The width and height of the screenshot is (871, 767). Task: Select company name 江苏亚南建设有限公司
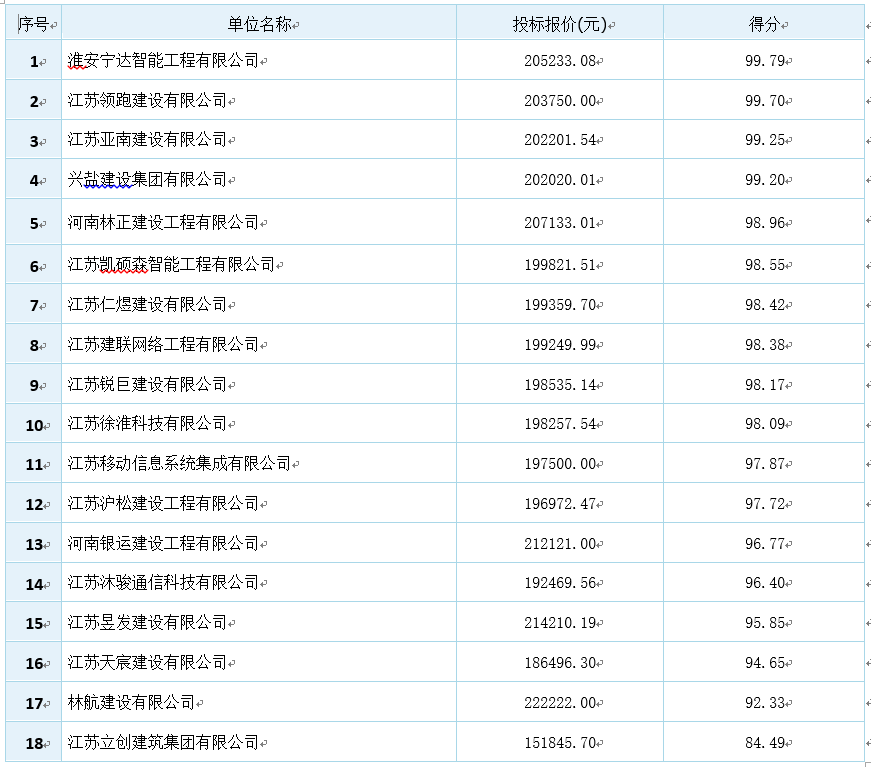click(x=147, y=139)
